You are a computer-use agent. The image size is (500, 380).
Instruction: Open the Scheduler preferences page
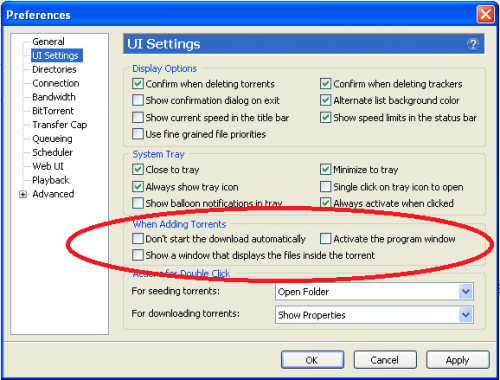coord(52,152)
